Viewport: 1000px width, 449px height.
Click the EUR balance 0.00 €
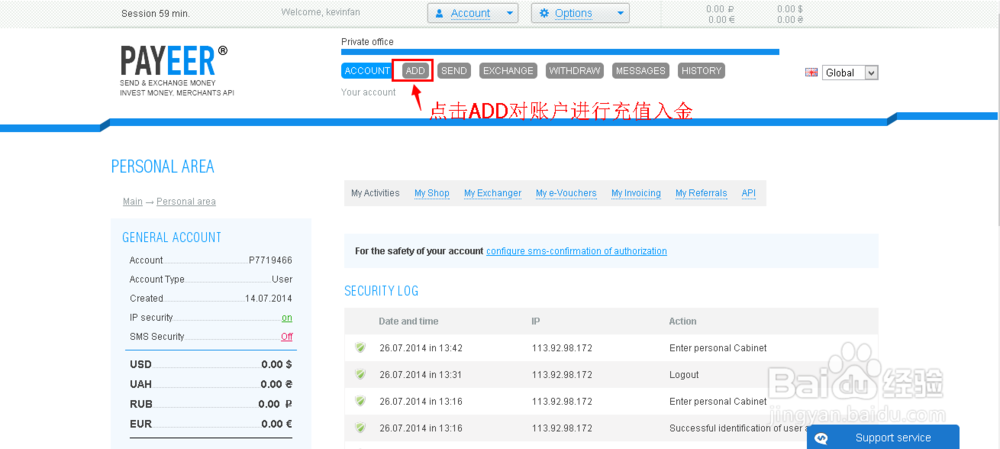click(x=277, y=423)
